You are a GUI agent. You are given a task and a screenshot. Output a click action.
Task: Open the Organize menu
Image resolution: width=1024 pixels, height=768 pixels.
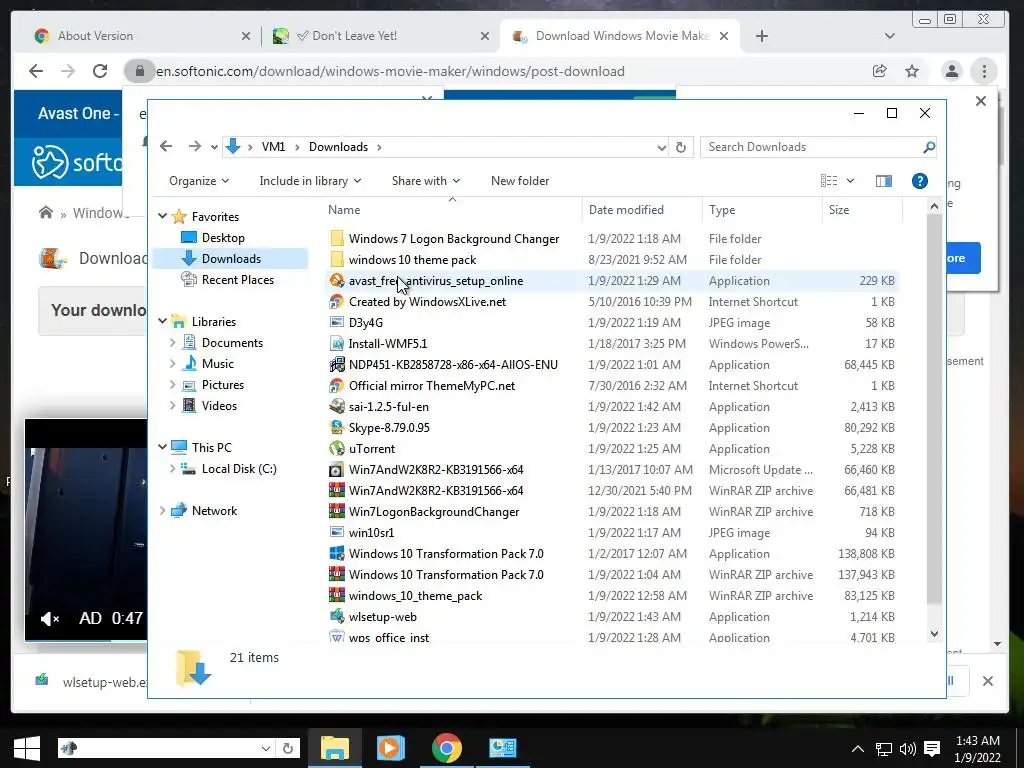point(199,181)
